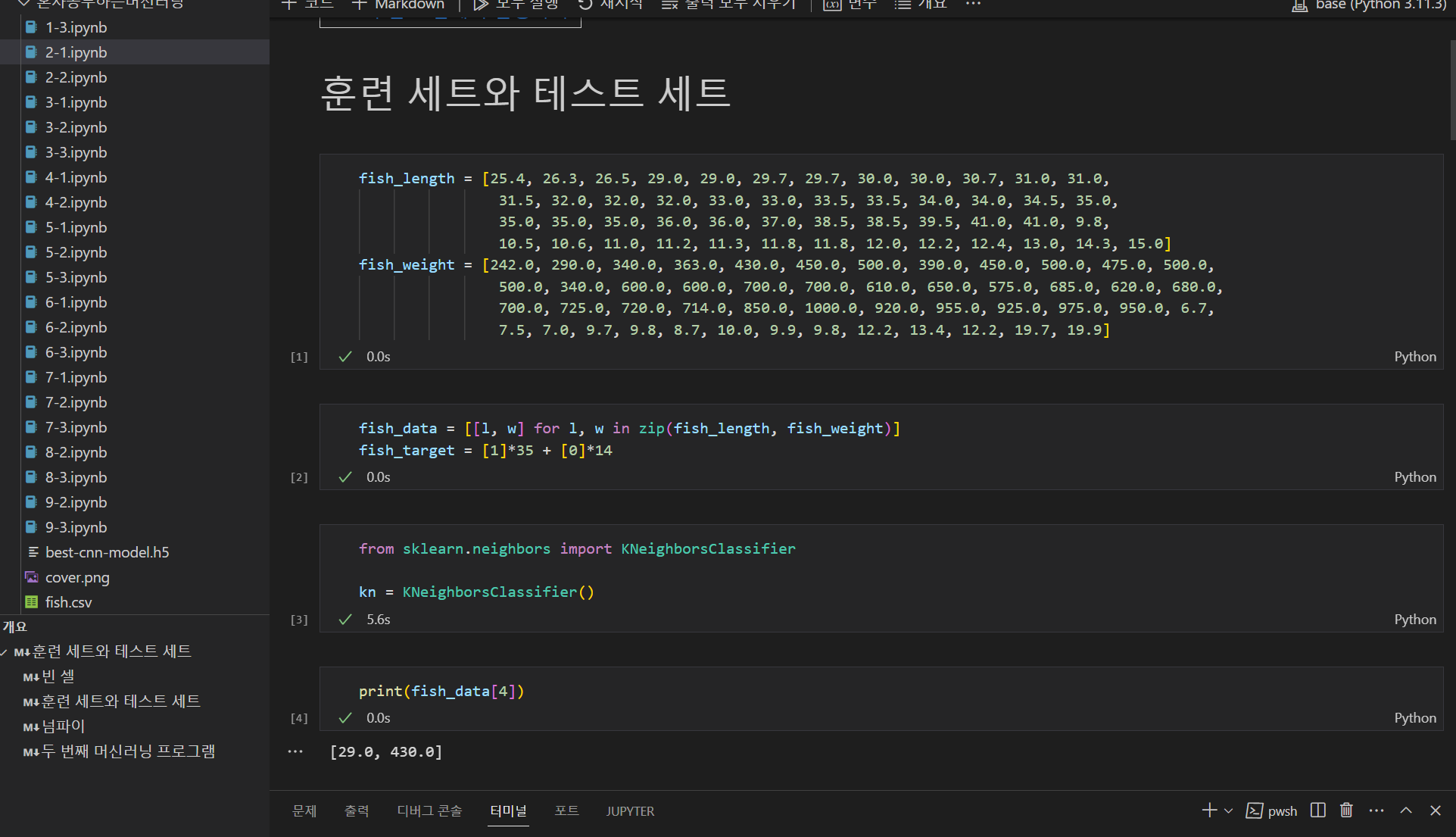
Task: Open new terminal with plus icon
Action: pyautogui.click(x=1209, y=810)
